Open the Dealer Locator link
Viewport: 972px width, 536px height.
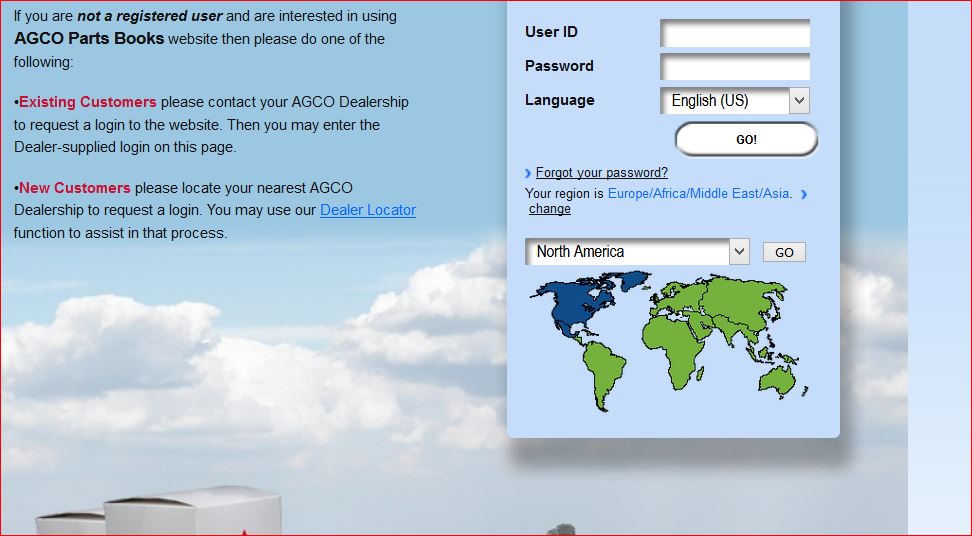pos(368,210)
